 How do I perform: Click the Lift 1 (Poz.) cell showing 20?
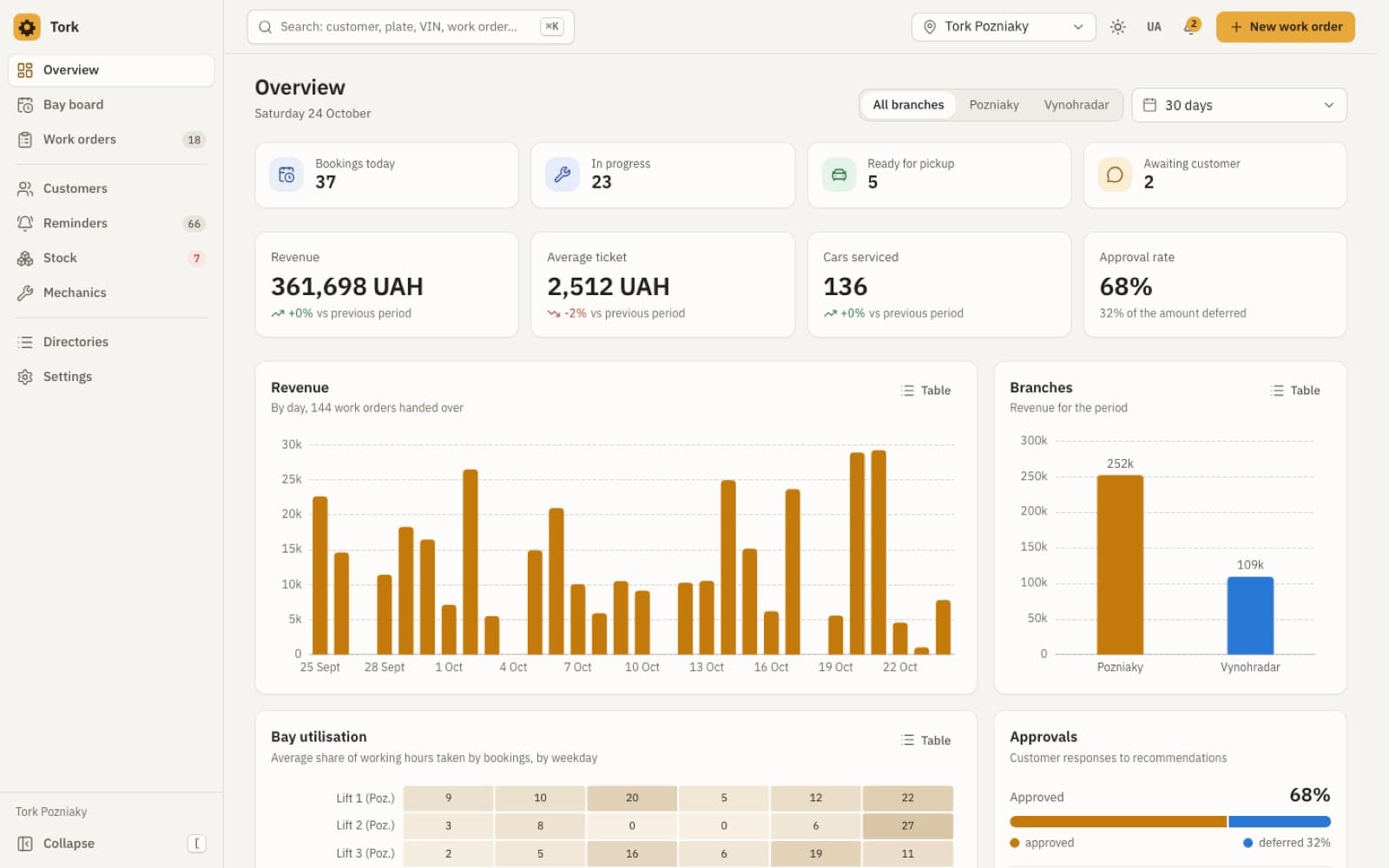[x=632, y=798]
